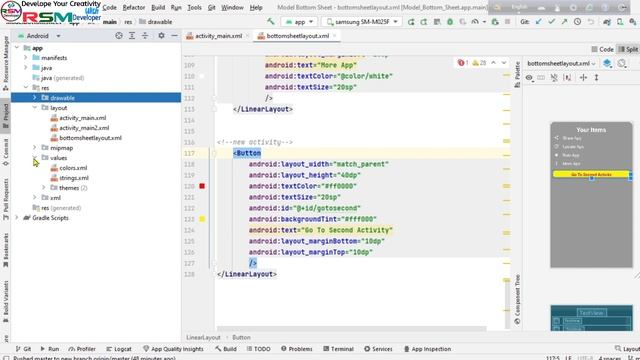The image size is (640, 360).
Task: Click the warnings count indicator
Action: tap(479, 63)
